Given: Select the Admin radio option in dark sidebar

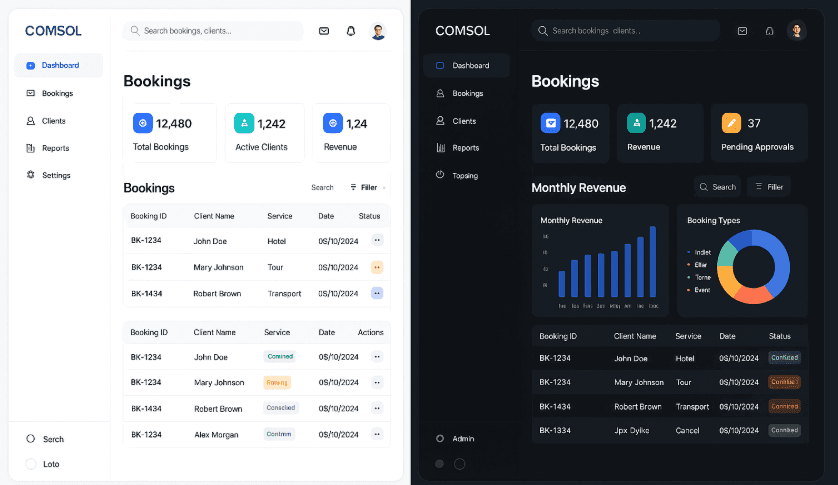Looking at the screenshot, I should click(x=440, y=438).
